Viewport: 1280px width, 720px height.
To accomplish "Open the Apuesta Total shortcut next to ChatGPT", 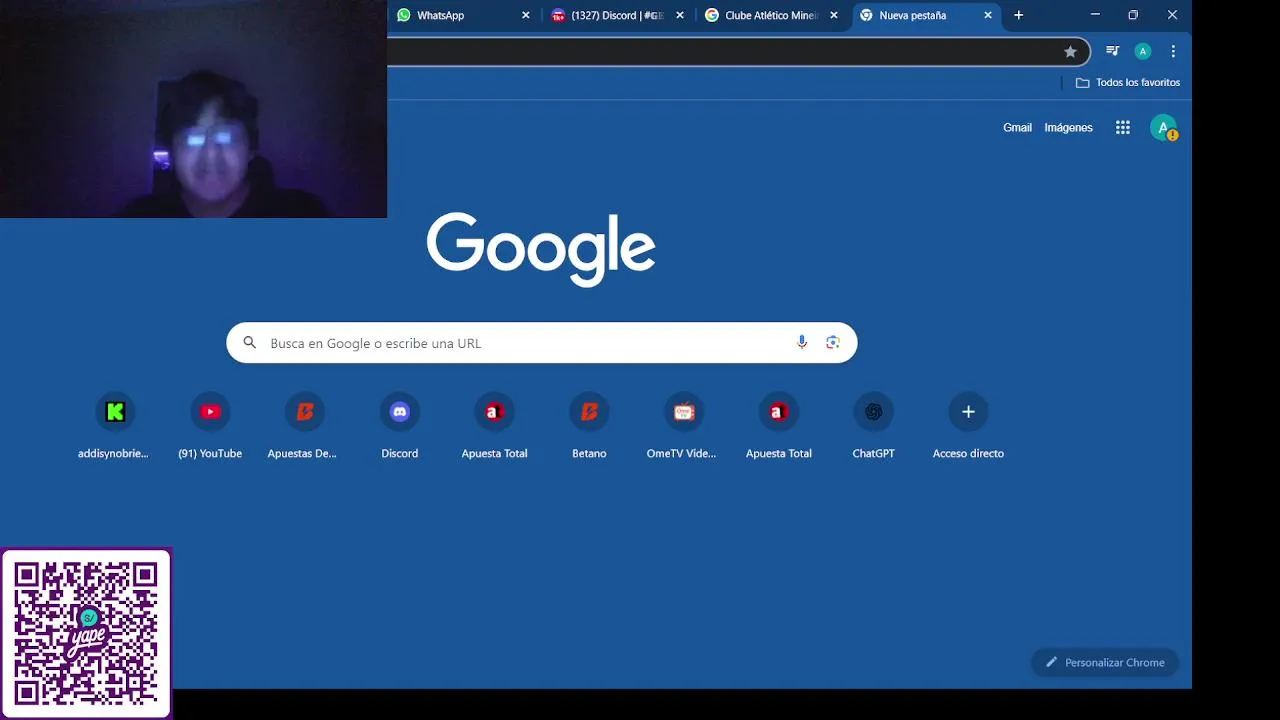I will 778,425.
